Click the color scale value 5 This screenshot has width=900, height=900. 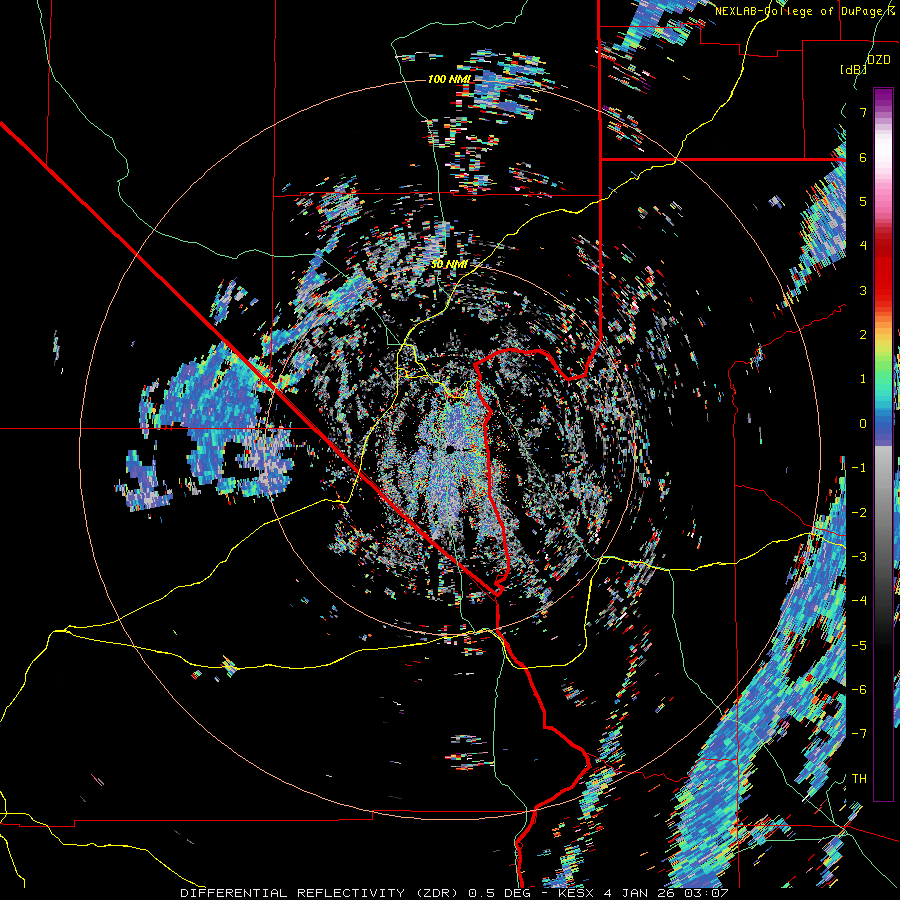(863, 201)
